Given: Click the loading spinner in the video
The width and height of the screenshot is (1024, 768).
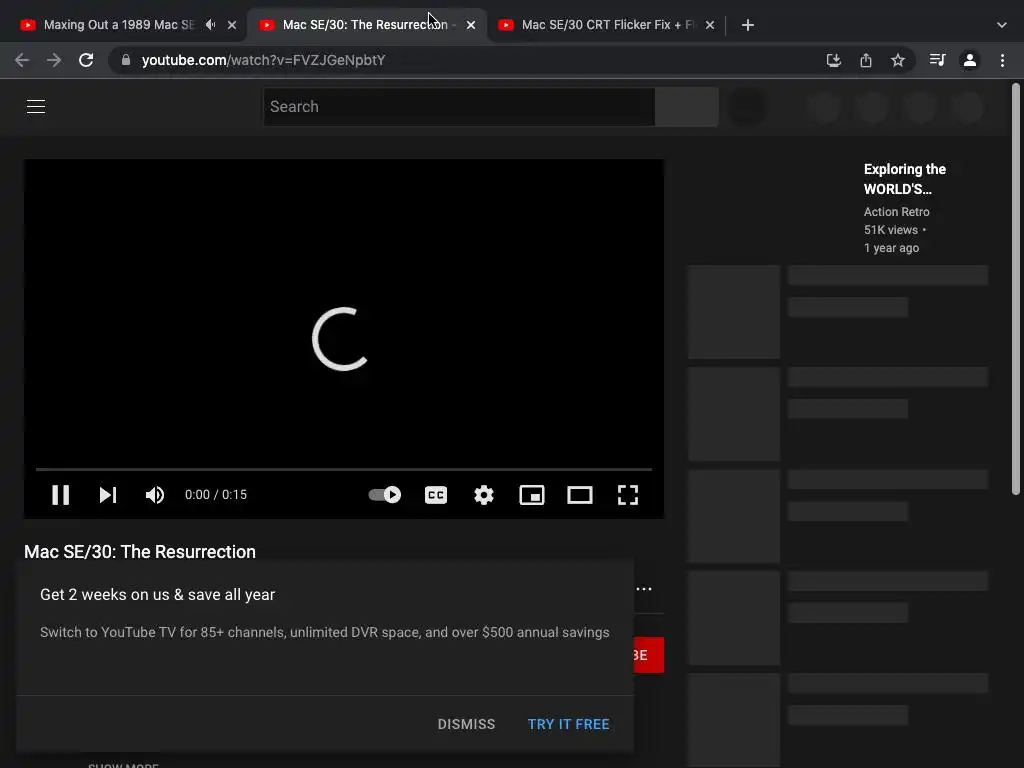Looking at the screenshot, I should click(340, 339).
